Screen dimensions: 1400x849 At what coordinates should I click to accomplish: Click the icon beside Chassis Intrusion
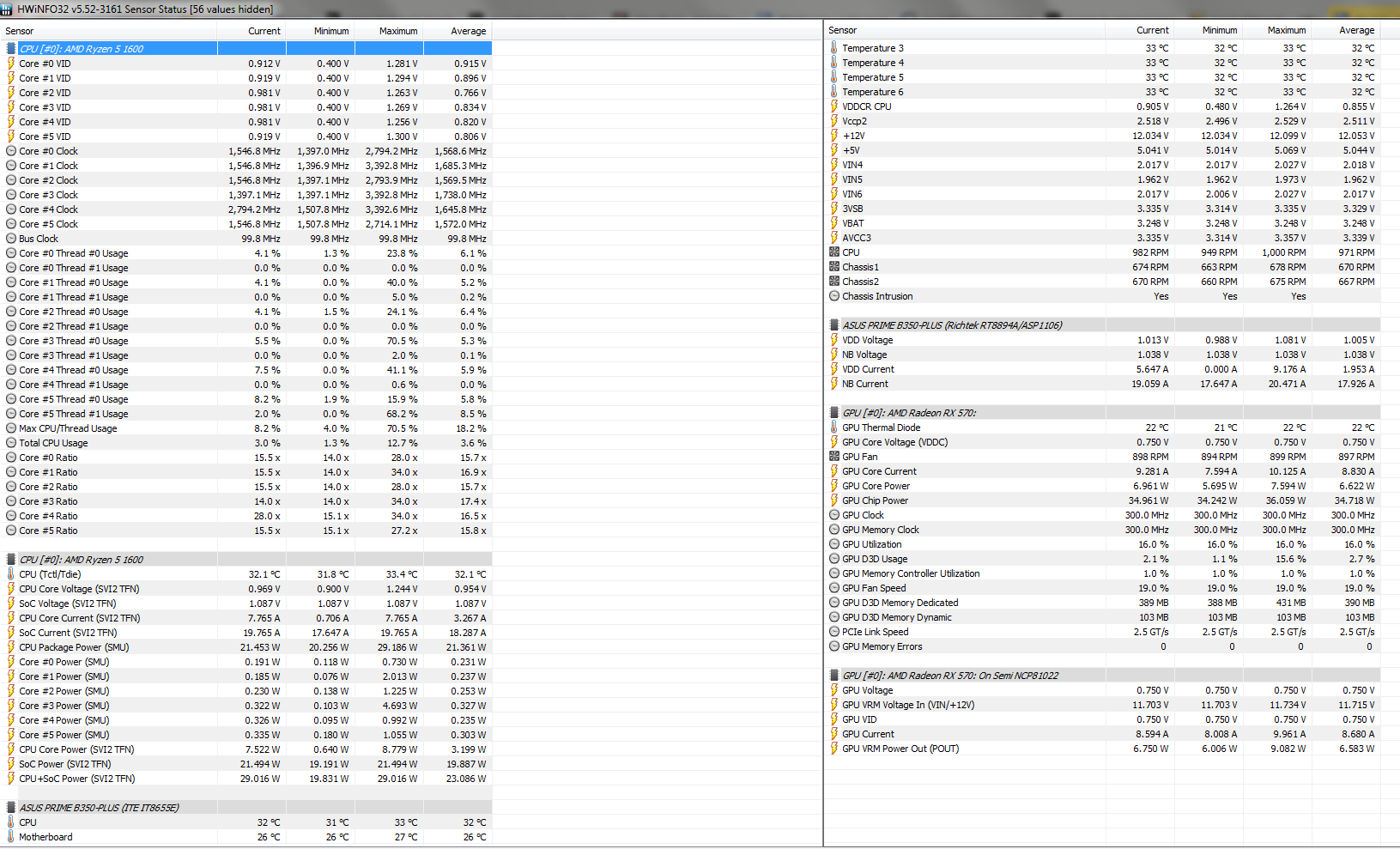tap(834, 296)
